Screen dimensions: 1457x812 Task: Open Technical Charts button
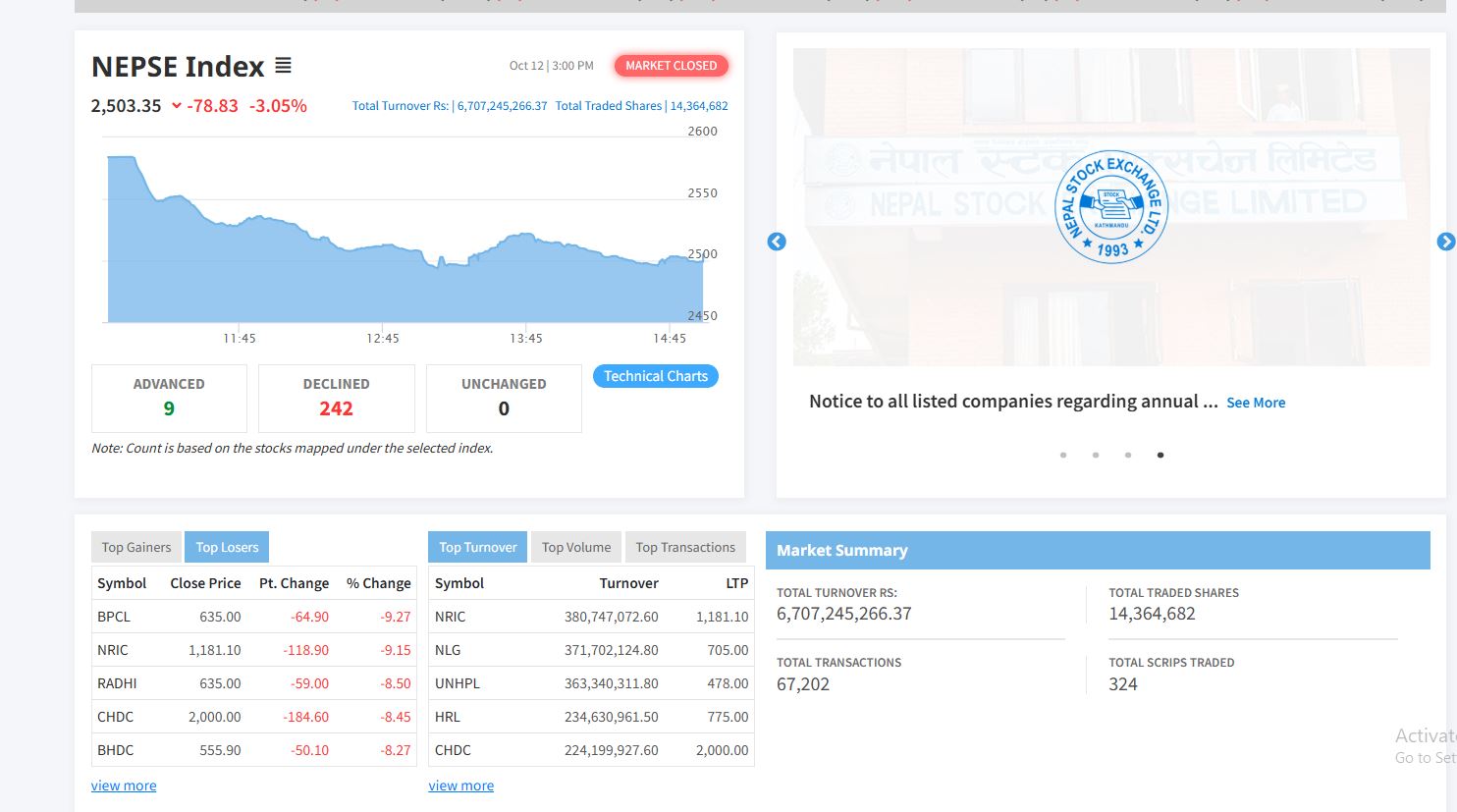pyautogui.click(x=656, y=376)
